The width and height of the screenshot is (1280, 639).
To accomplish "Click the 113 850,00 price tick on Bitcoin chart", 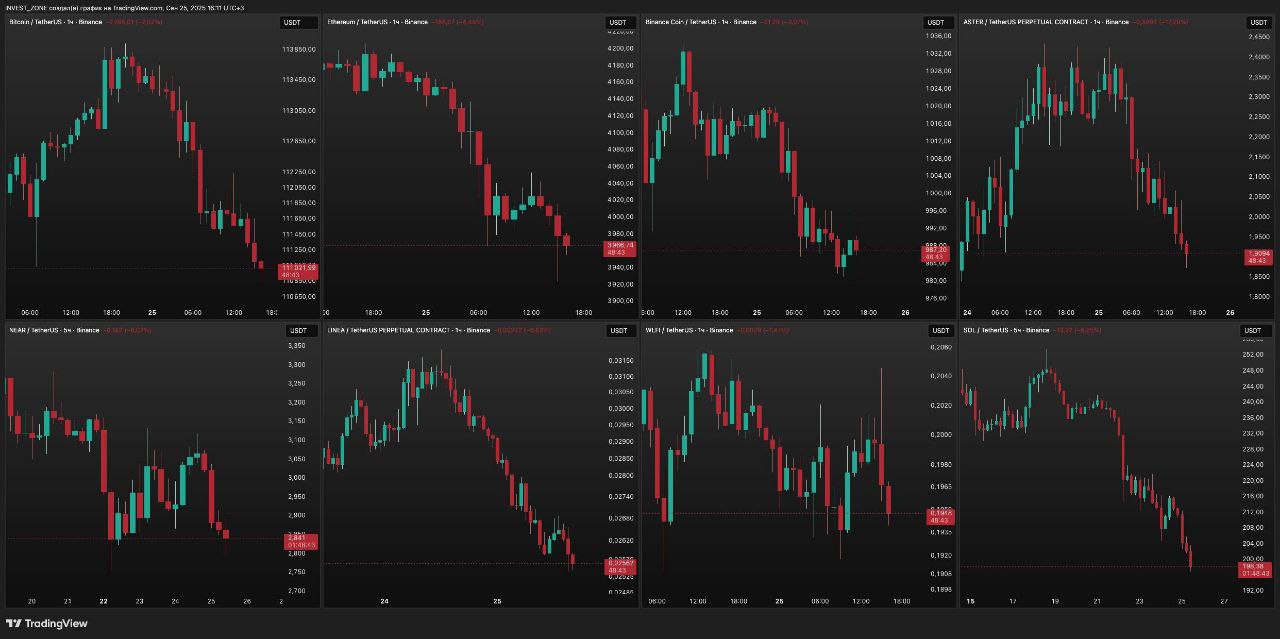I will (x=299, y=49).
